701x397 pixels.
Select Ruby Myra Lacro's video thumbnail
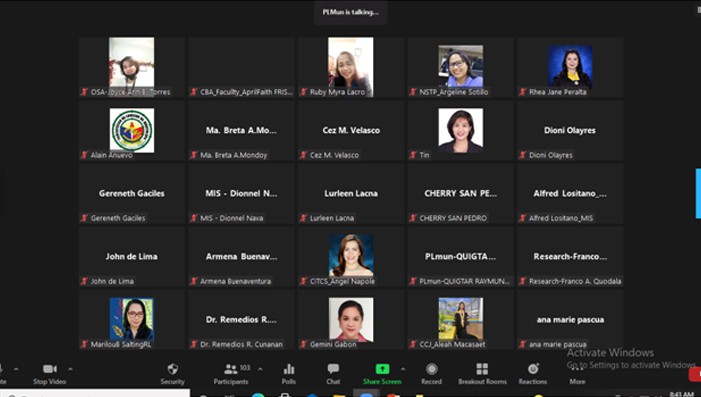[x=350, y=67]
